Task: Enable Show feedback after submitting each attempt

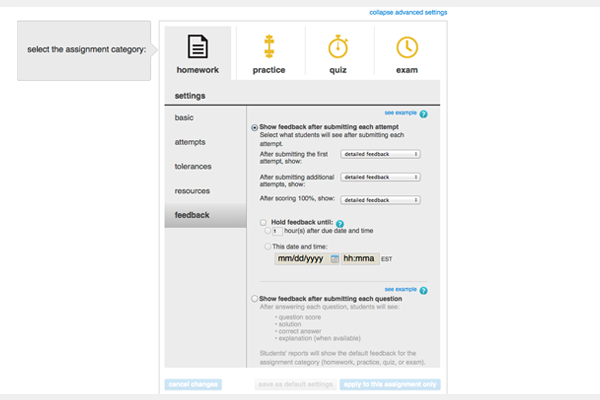Action: point(253,128)
